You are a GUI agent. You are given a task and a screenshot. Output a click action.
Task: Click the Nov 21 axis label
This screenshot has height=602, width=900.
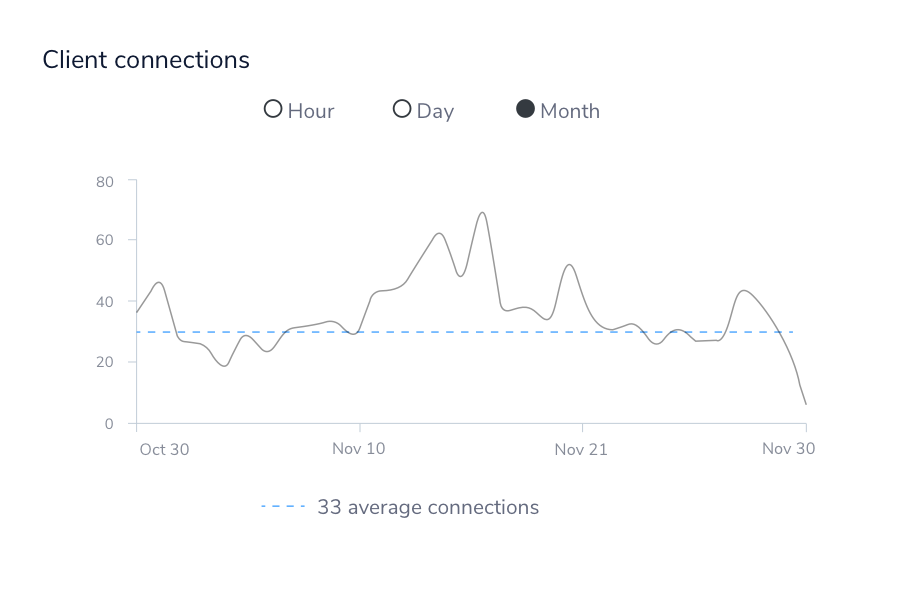(581, 449)
